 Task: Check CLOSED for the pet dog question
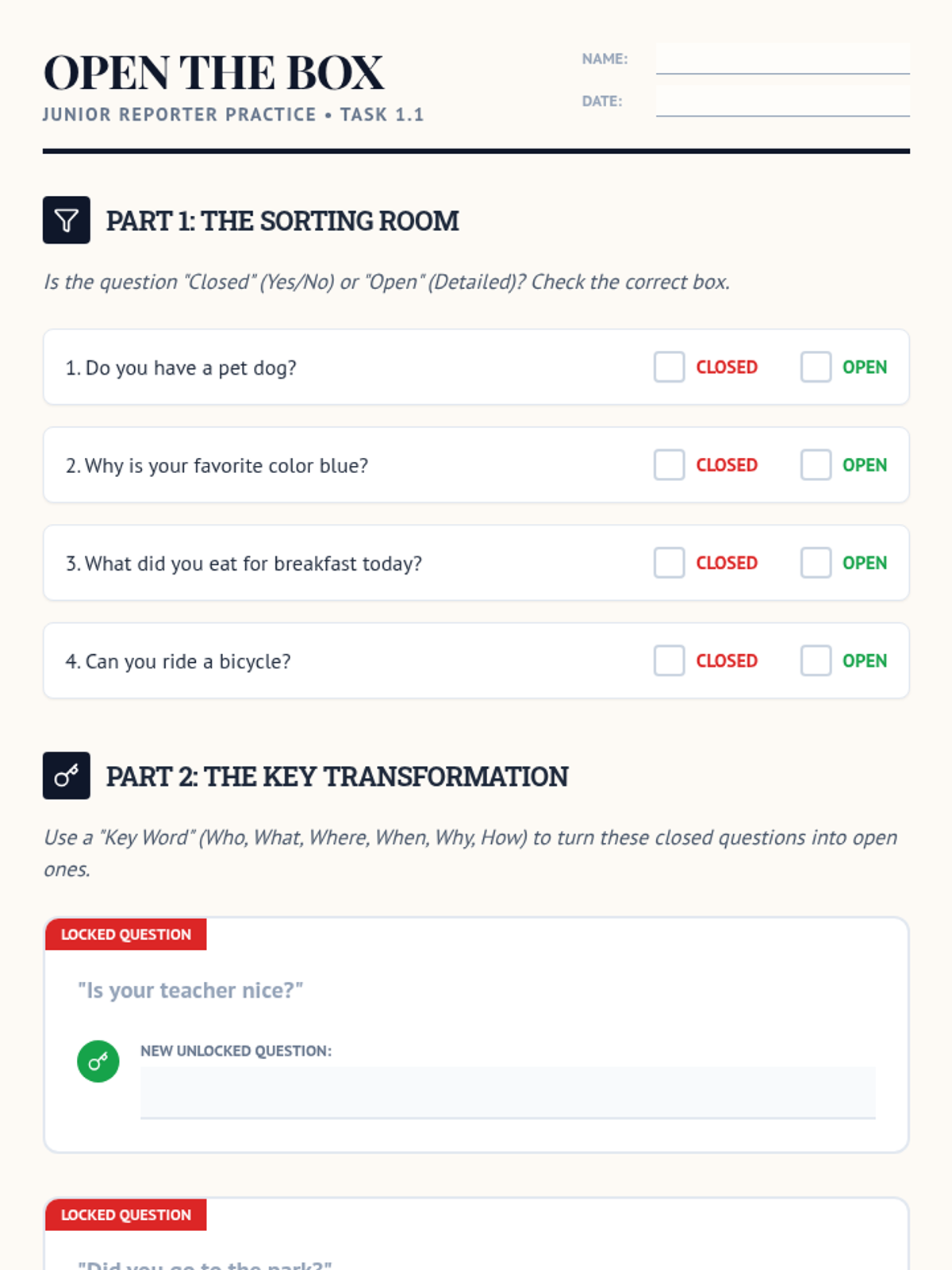click(x=669, y=368)
